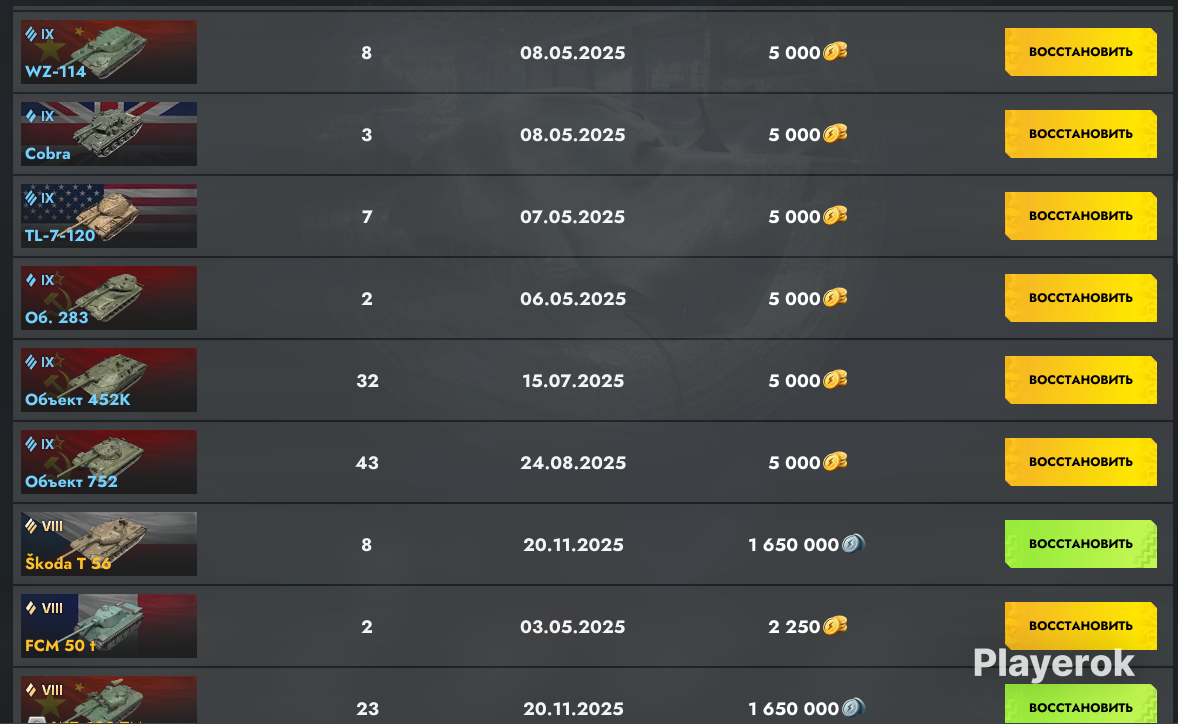Select the Объект 452К tank image

[109, 379]
